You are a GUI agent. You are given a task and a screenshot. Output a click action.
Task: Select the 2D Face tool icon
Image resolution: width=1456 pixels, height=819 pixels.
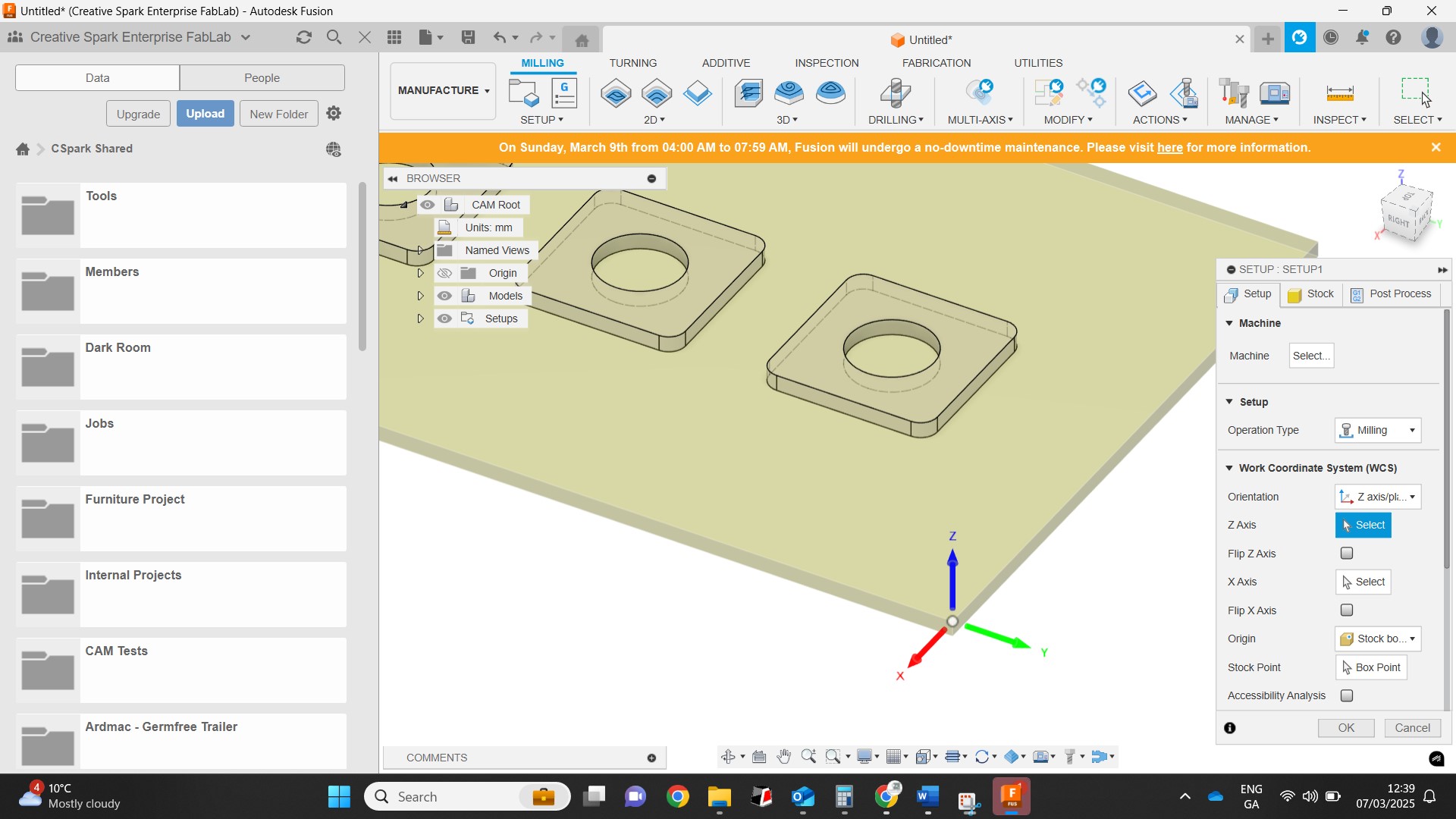click(x=698, y=93)
